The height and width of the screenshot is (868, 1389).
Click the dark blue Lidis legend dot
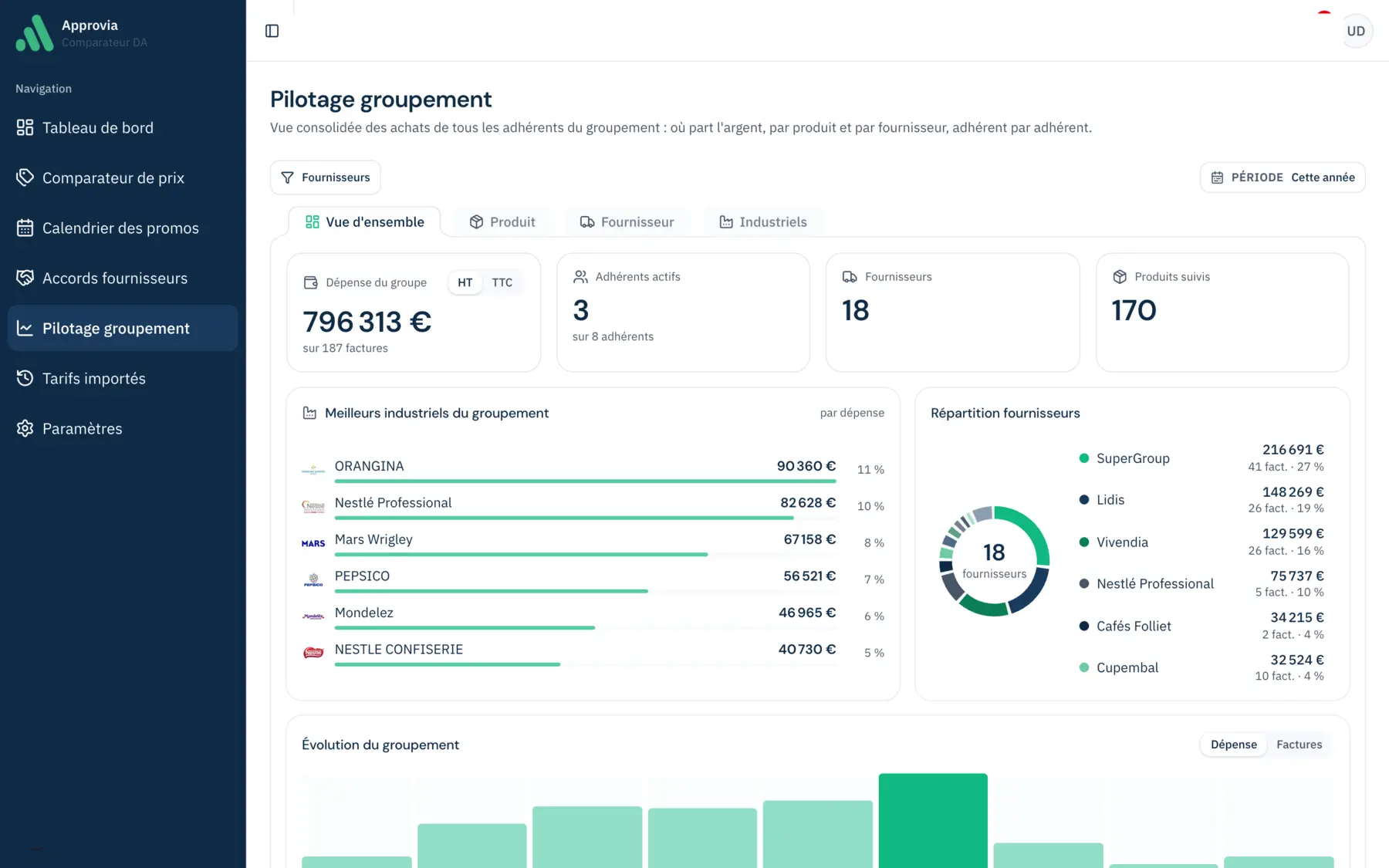pyautogui.click(x=1083, y=500)
